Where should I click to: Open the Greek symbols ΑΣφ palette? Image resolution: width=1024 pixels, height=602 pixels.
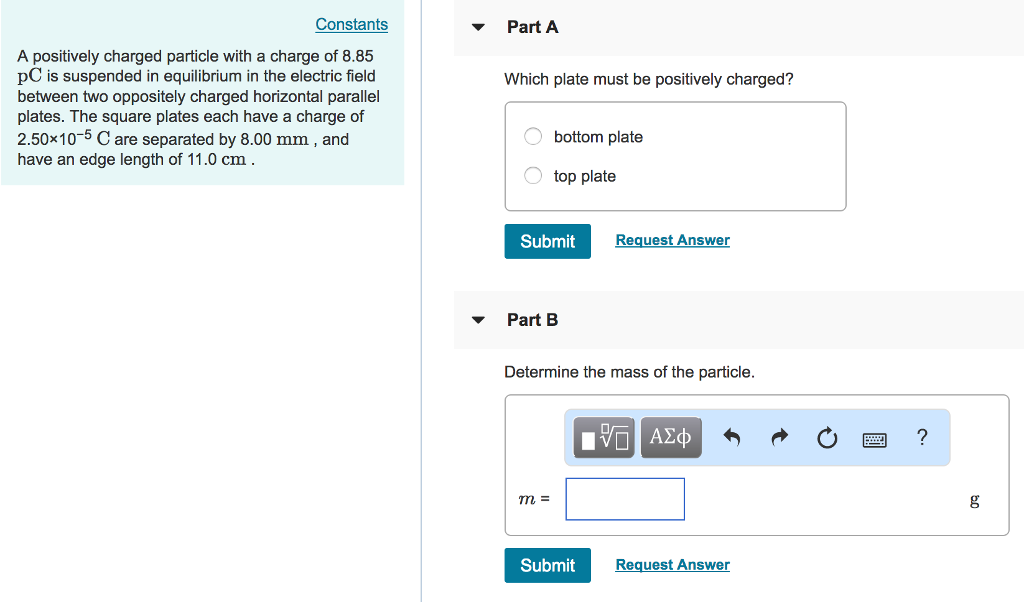[x=670, y=437]
